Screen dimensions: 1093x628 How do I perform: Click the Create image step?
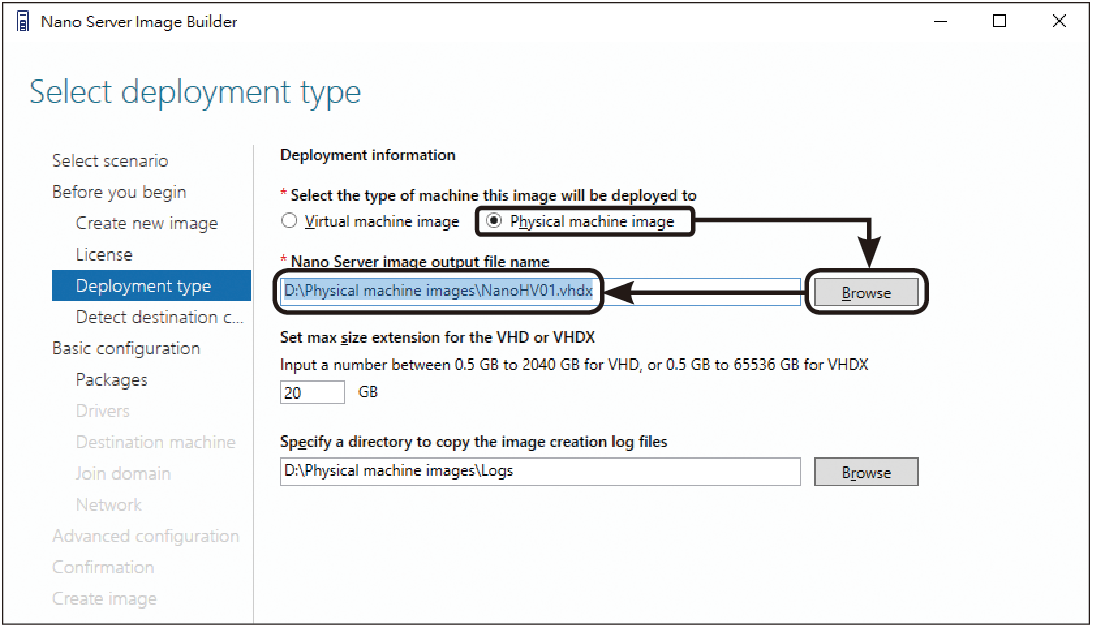coord(105,599)
